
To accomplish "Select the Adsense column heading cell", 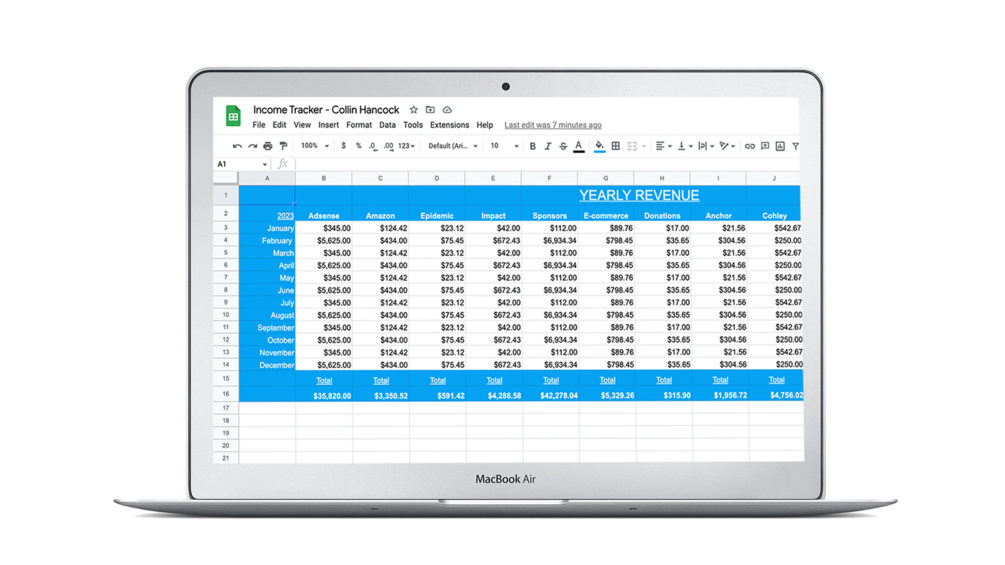I will (x=324, y=216).
